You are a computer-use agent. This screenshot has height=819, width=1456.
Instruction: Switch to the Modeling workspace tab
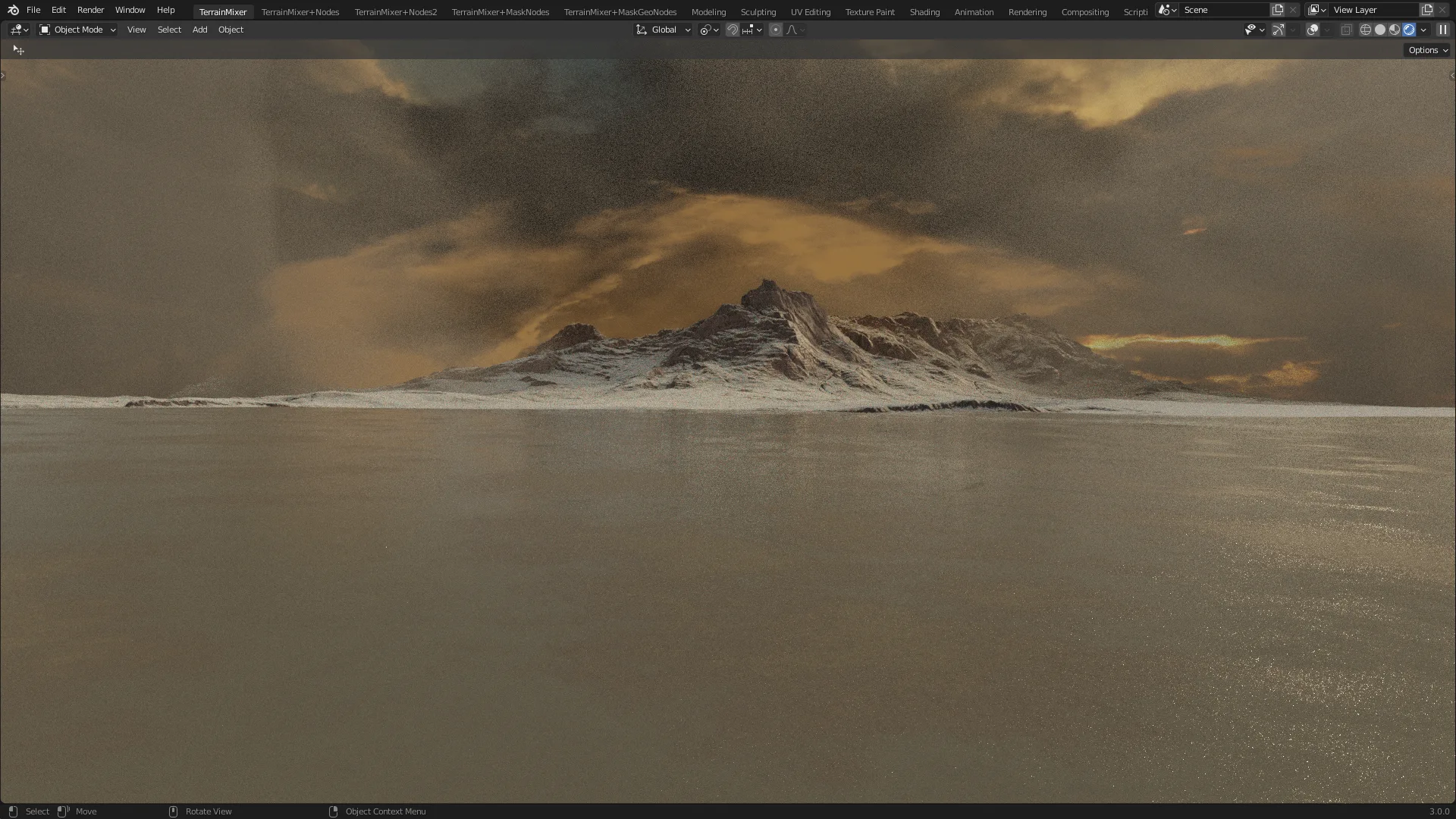(708, 12)
